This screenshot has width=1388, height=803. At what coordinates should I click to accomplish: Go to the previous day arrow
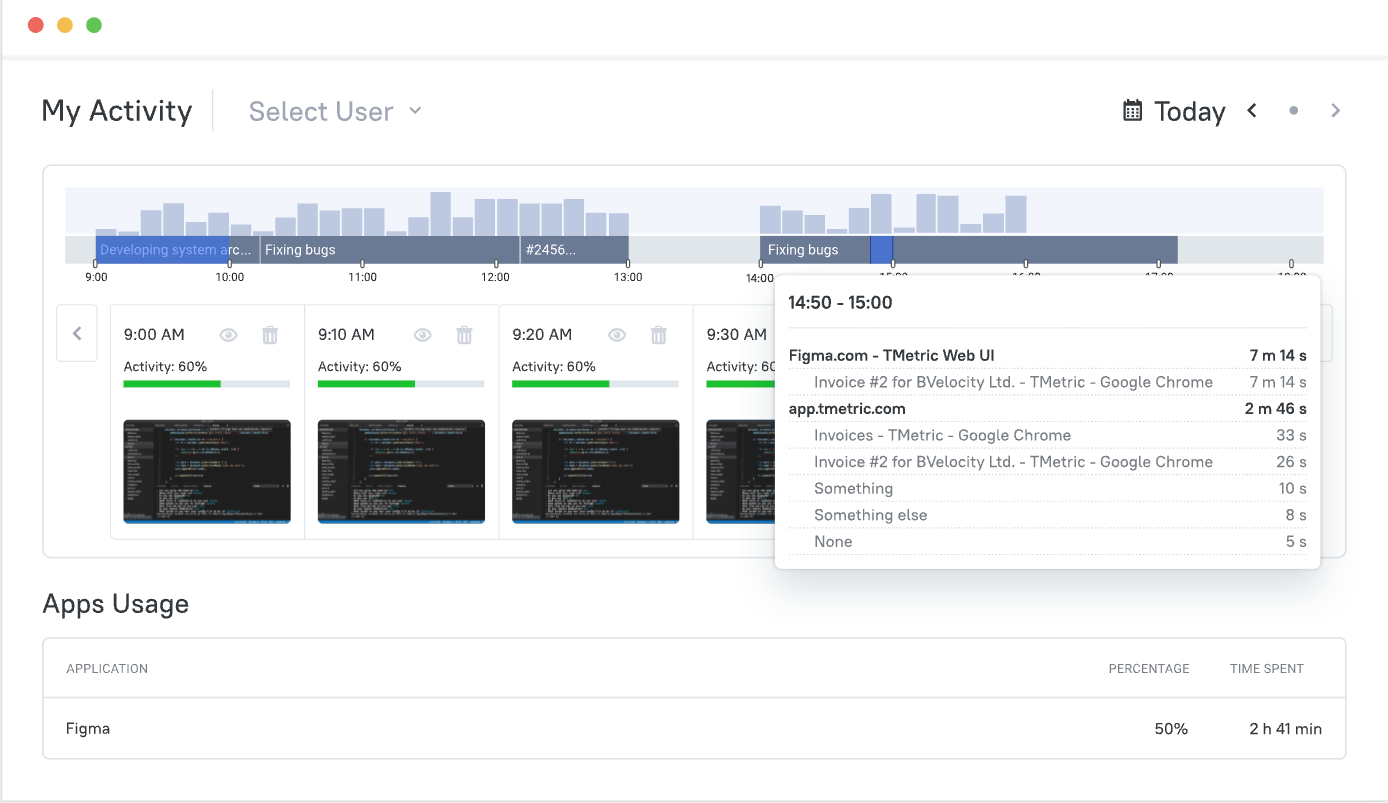pos(1251,111)
